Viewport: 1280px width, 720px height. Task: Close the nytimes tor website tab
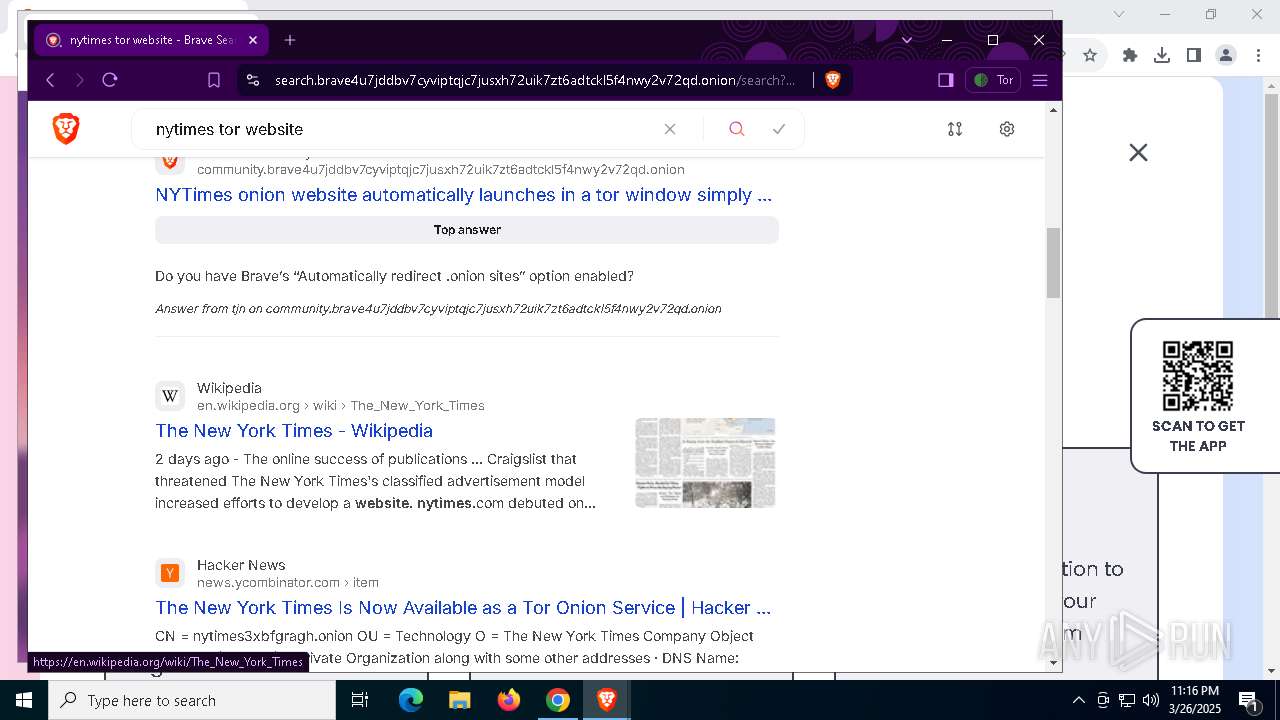point(253,40)
